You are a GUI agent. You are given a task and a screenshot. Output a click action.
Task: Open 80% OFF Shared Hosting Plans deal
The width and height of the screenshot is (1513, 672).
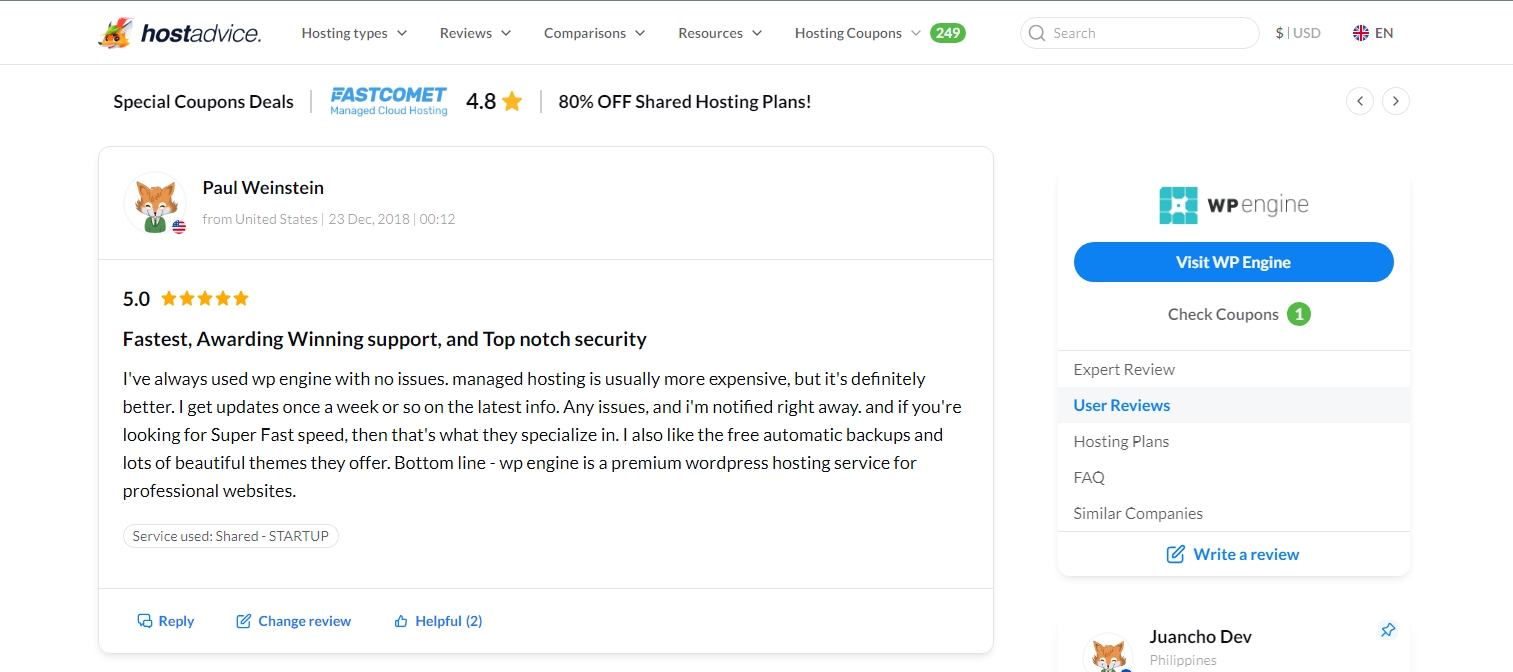(x=685, y=101)
